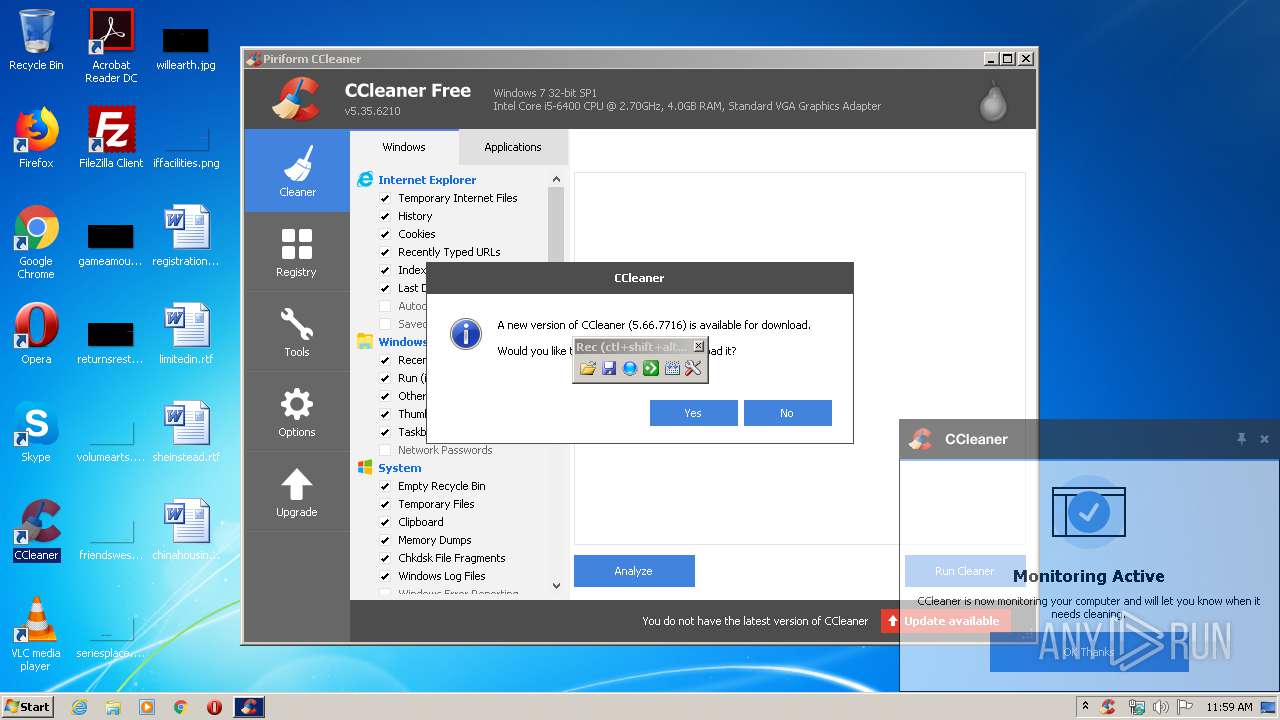Switch to the Applications tab
Screen dimensions: 1280x720
pyautogui.click(x=513, y=147)
